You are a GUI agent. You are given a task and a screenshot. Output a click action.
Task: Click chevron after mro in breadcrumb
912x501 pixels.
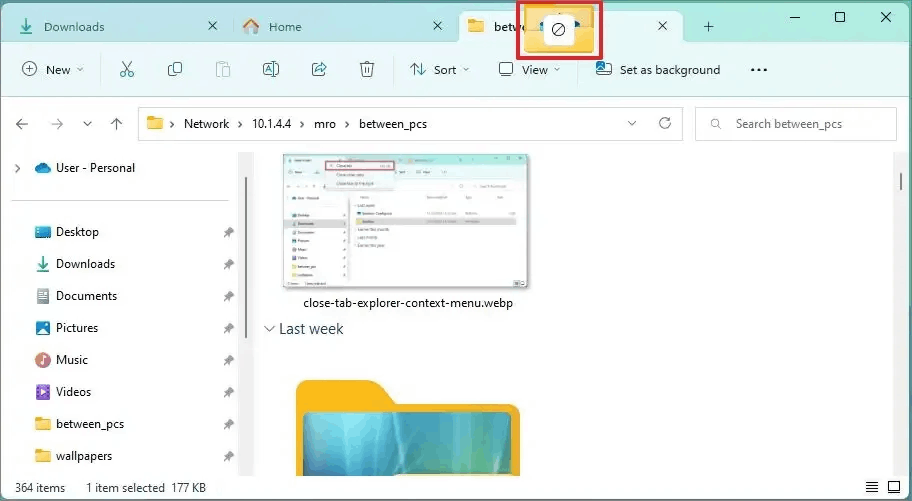pos(347,124)
